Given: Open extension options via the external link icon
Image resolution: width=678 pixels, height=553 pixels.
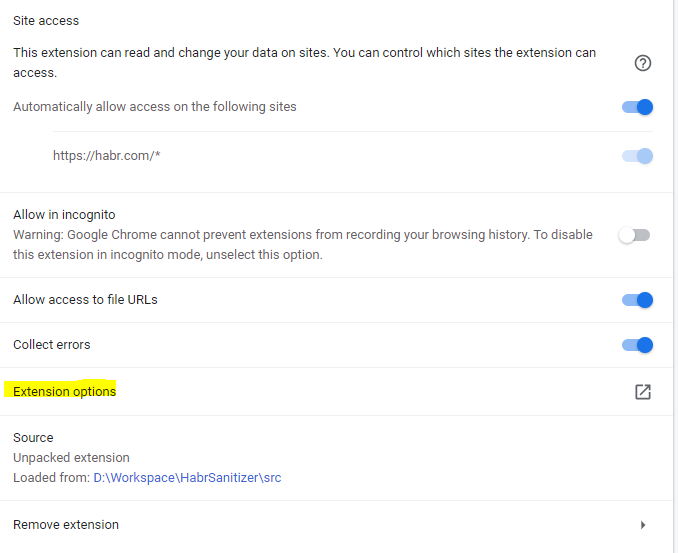Looking at the screenshot, I should [643, 392].
